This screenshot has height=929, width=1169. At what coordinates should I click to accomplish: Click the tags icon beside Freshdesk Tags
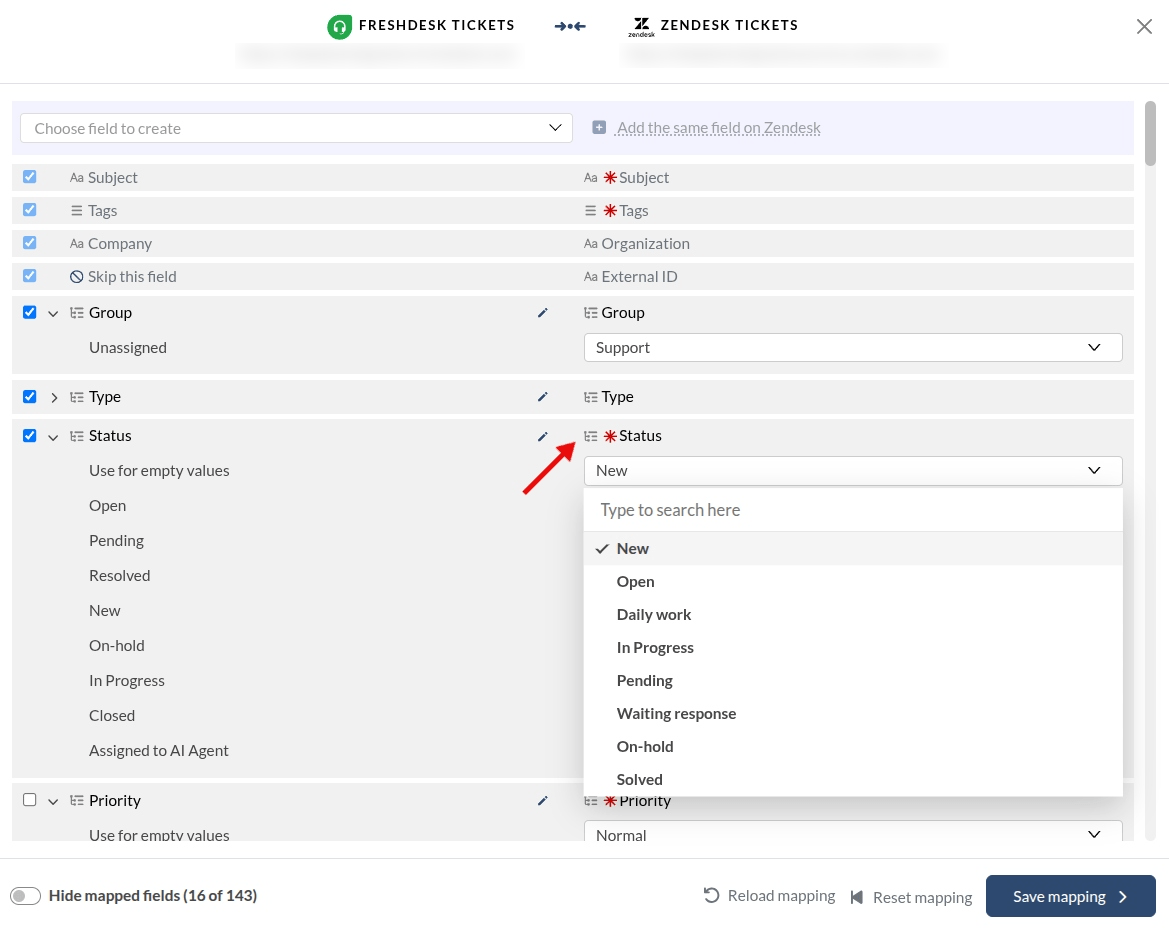tap(77, 210)
